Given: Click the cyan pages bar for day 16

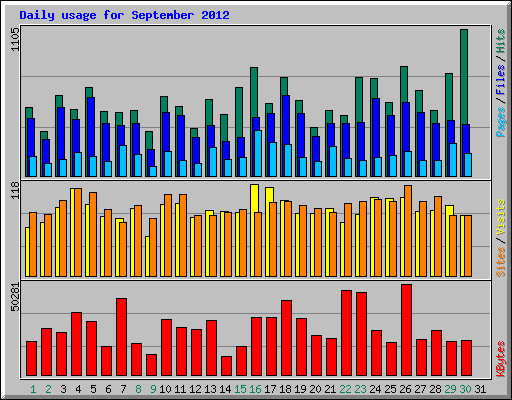Looking at the screenshot, I should (258, 153).
